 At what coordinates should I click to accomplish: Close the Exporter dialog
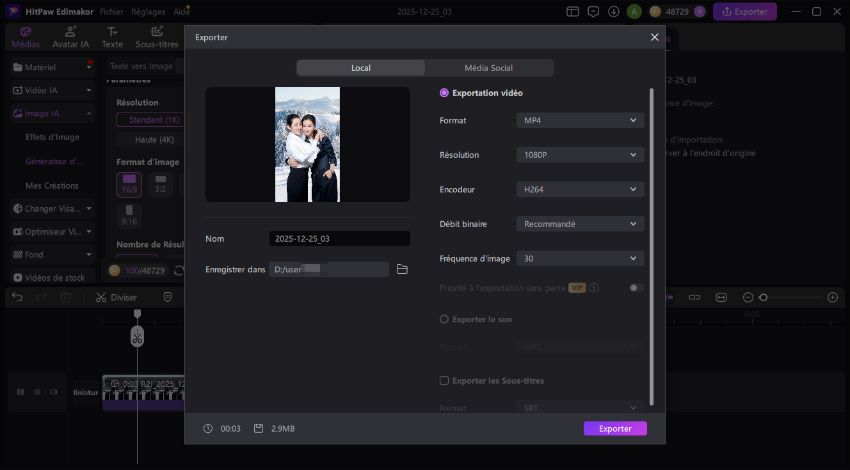pyautogui.click(x=654, y=37)
